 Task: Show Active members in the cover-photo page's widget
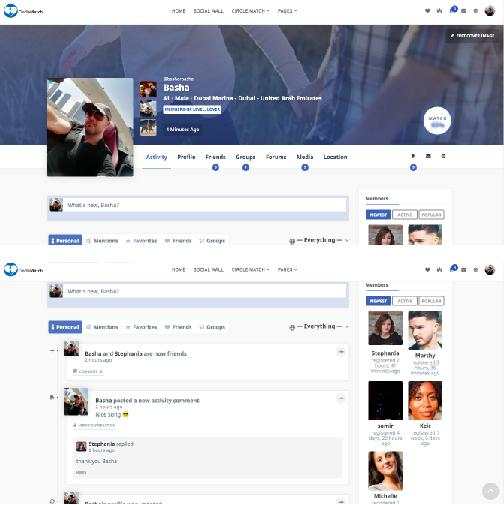[x=405, y=214]
